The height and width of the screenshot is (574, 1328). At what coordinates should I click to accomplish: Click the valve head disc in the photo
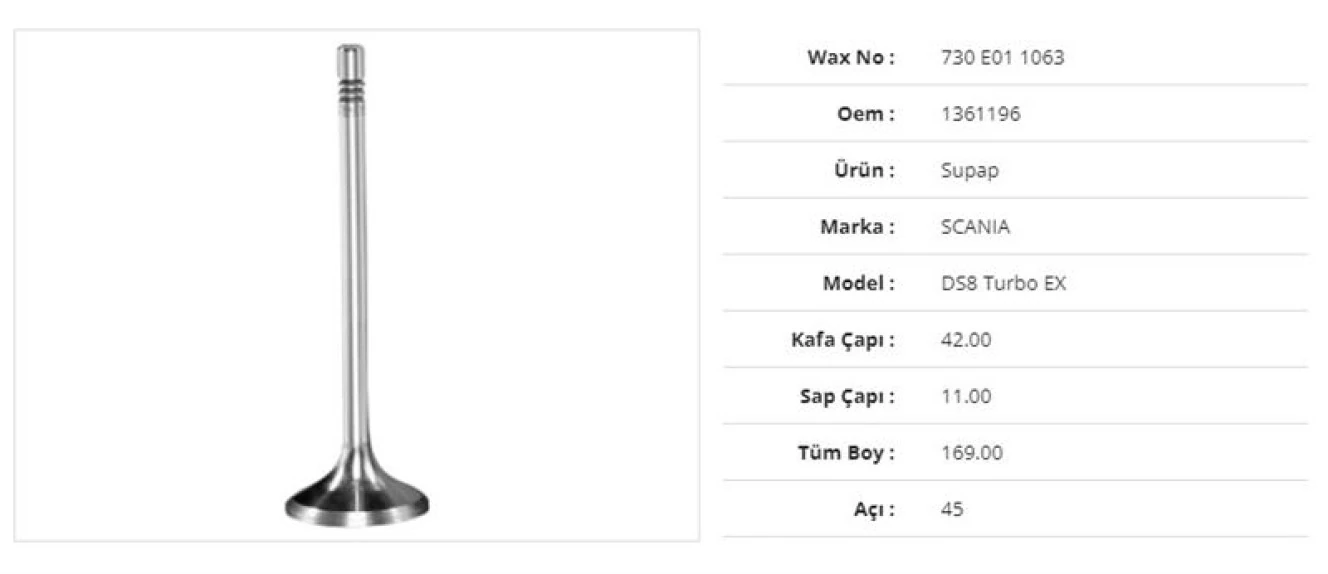tap(357, 500)
